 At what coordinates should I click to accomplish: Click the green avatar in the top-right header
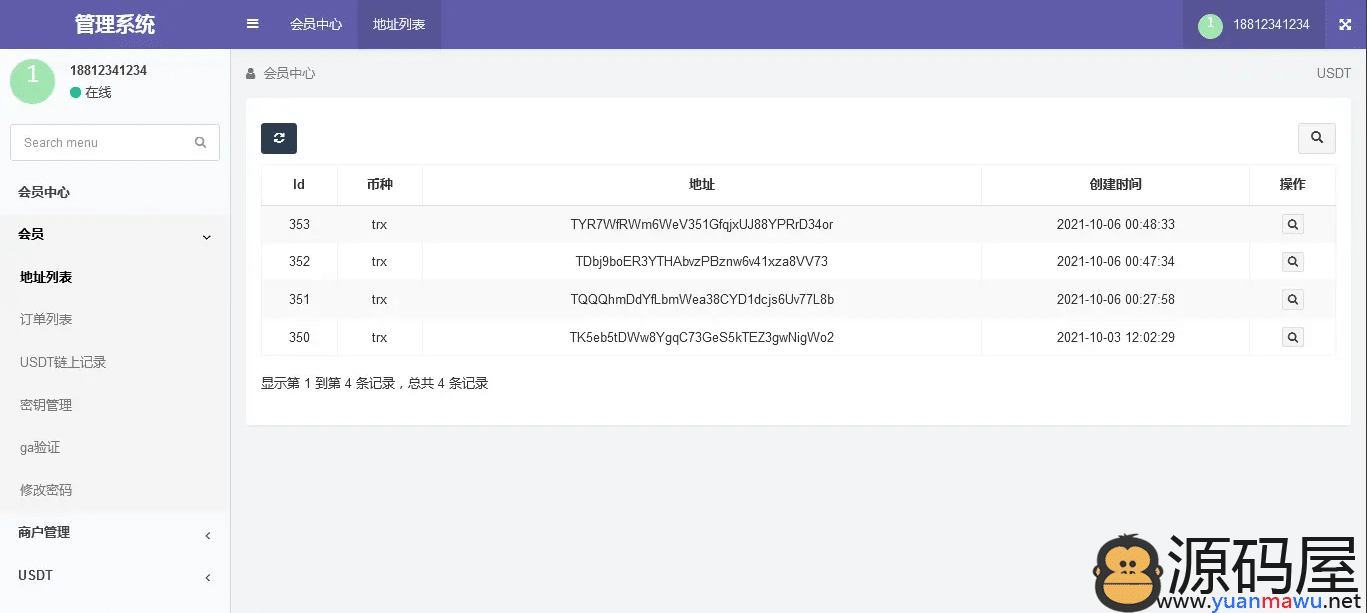click(1210, 26)
